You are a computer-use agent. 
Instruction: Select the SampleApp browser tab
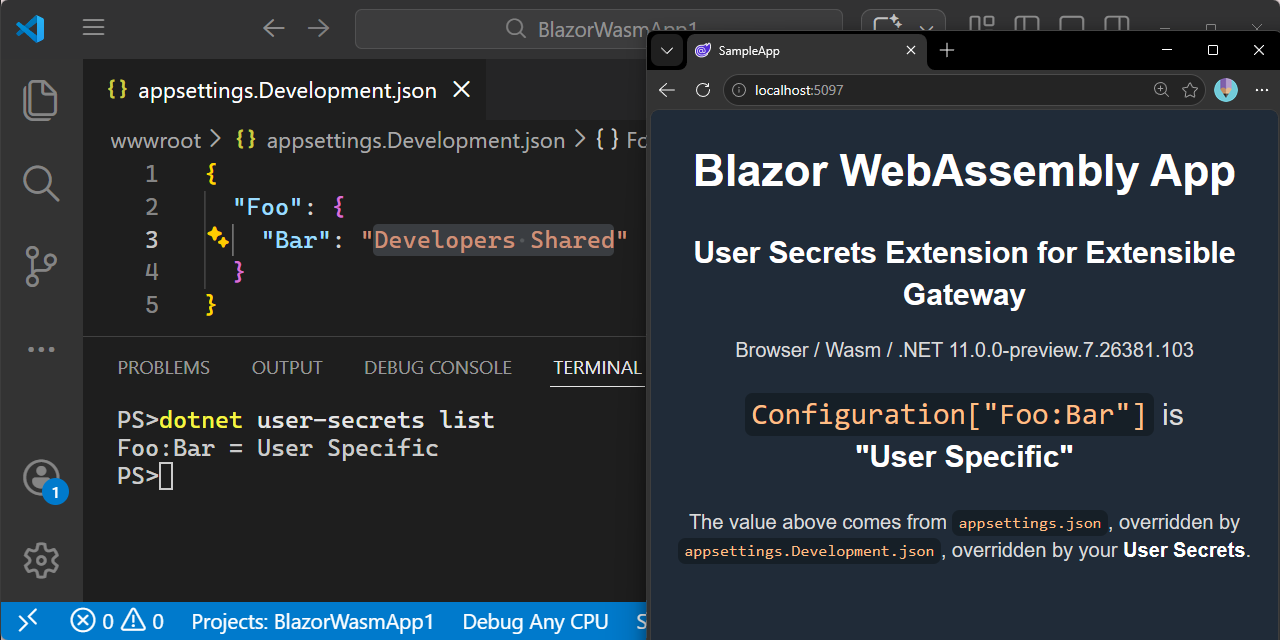[x=806, y=50]
